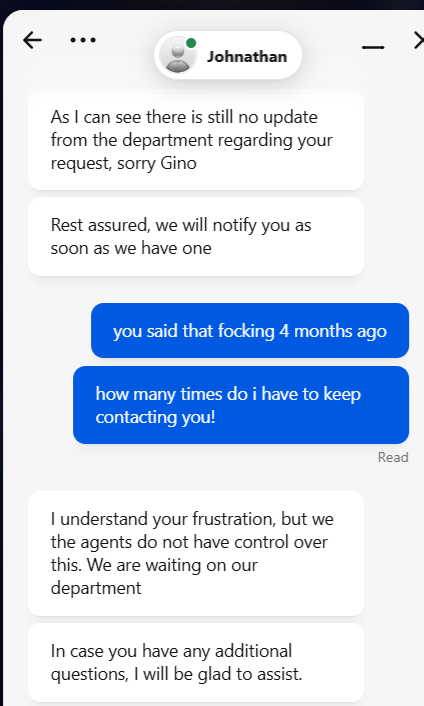Click the agent name Johnathan
Image resolution: width=424 pixels, height=706 pixels.
click(x=247, y=57)
